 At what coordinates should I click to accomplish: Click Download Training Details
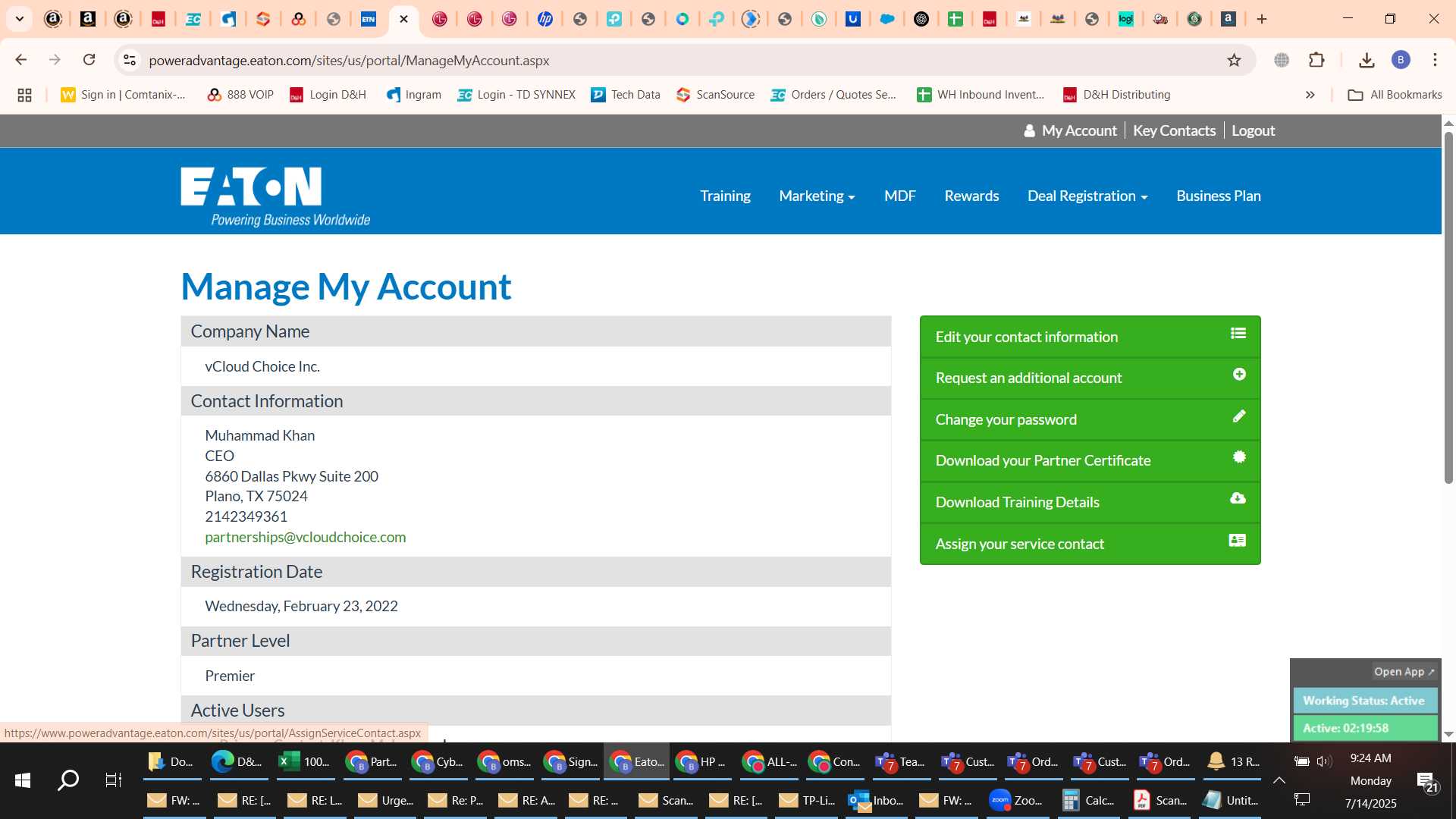1090,502
